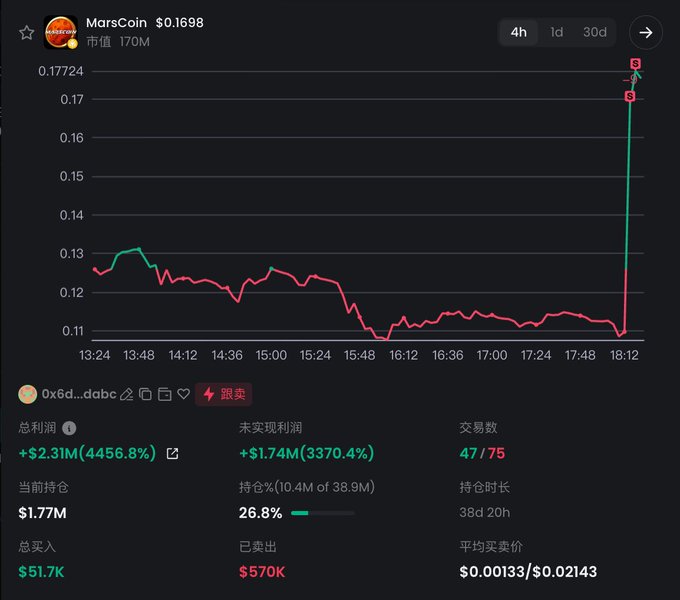Click the lower S sell marker at 0.17
The image size is (680, 600).
(x=630, y=96)
